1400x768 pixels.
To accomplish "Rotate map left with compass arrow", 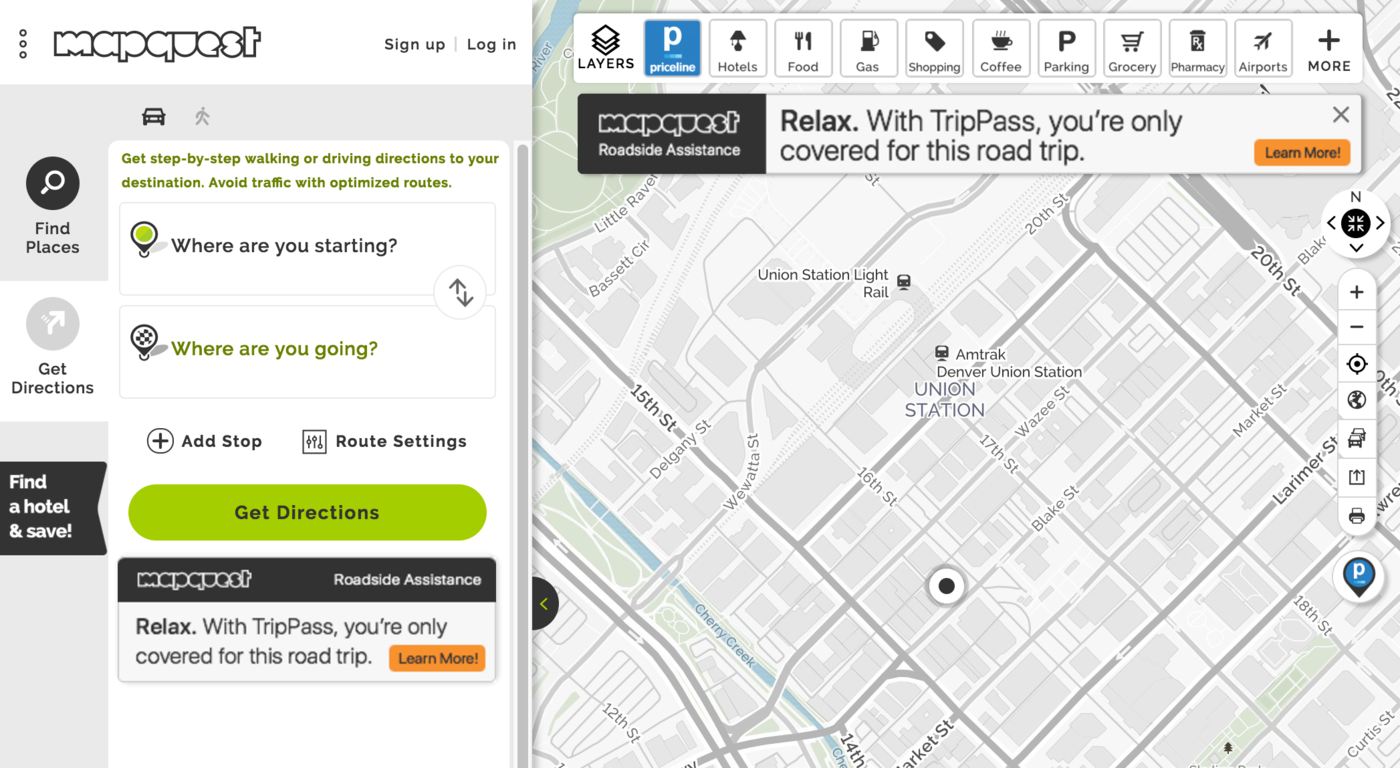I will (x=1331, y=223).
